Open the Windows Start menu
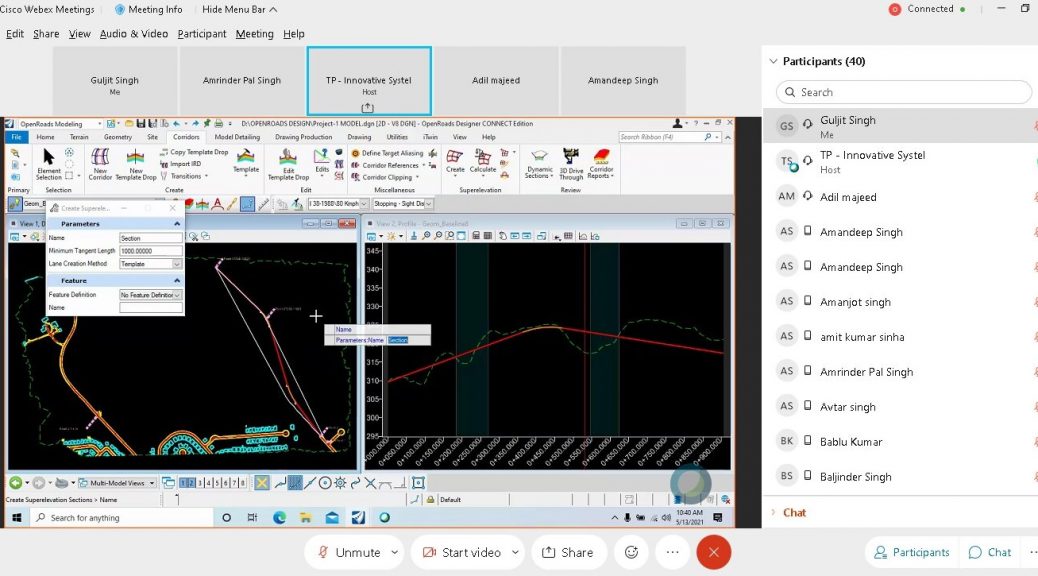Image resolution: width=1038 pixels, height=576 pixels. pos(17,517)
